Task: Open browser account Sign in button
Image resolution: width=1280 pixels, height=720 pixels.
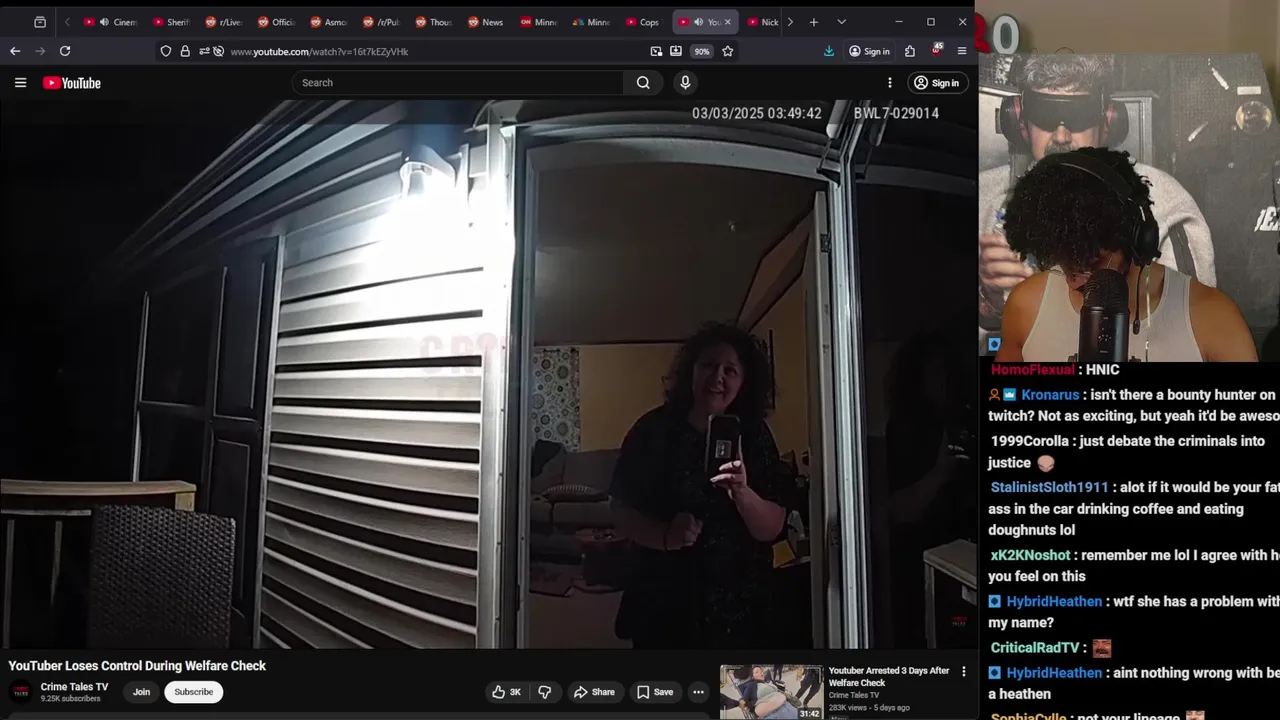Action: click(x=869, y=51)
